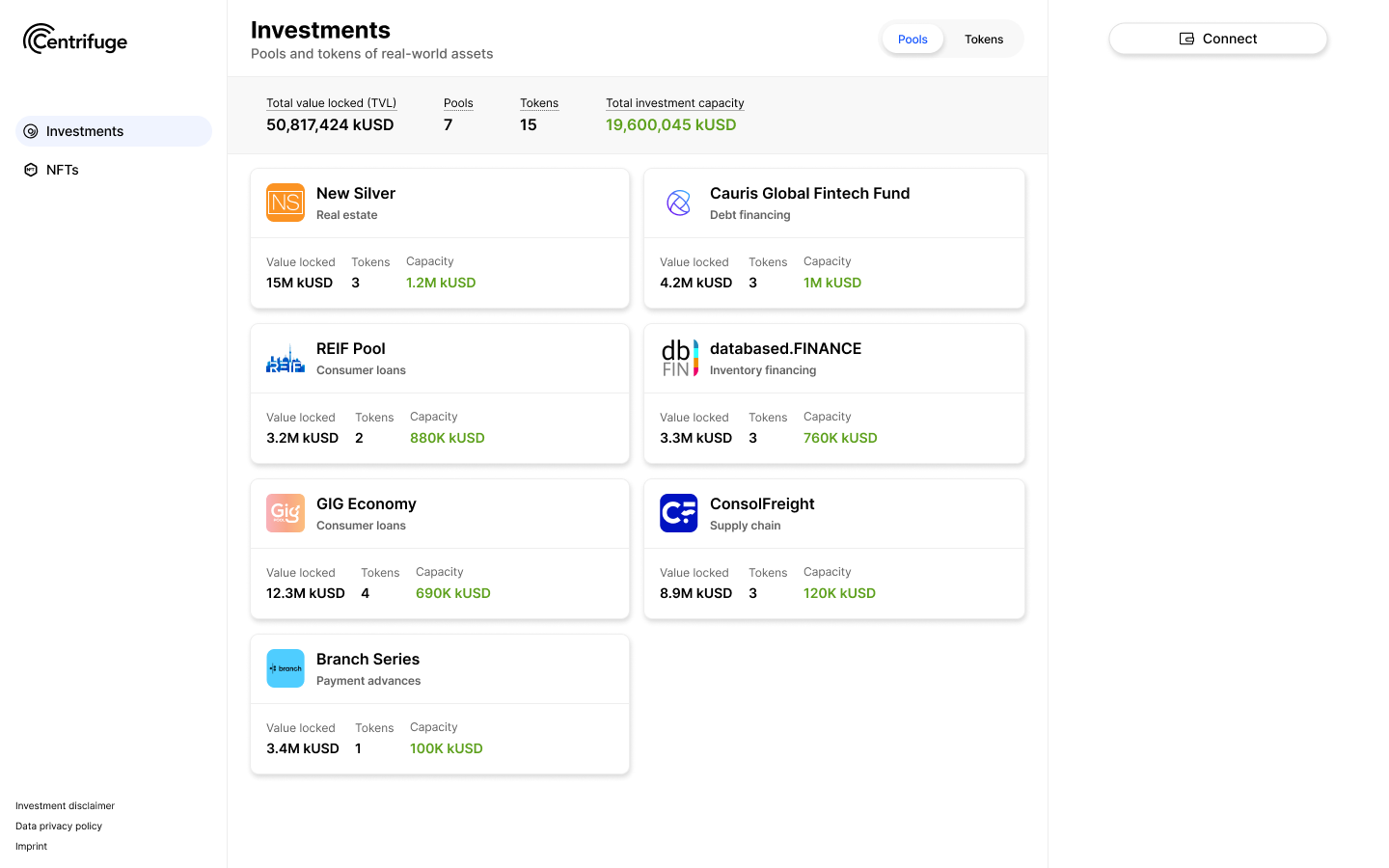Open the Cauris Global Fintech Fund title

pyautogui.click(x=810, y=193)
